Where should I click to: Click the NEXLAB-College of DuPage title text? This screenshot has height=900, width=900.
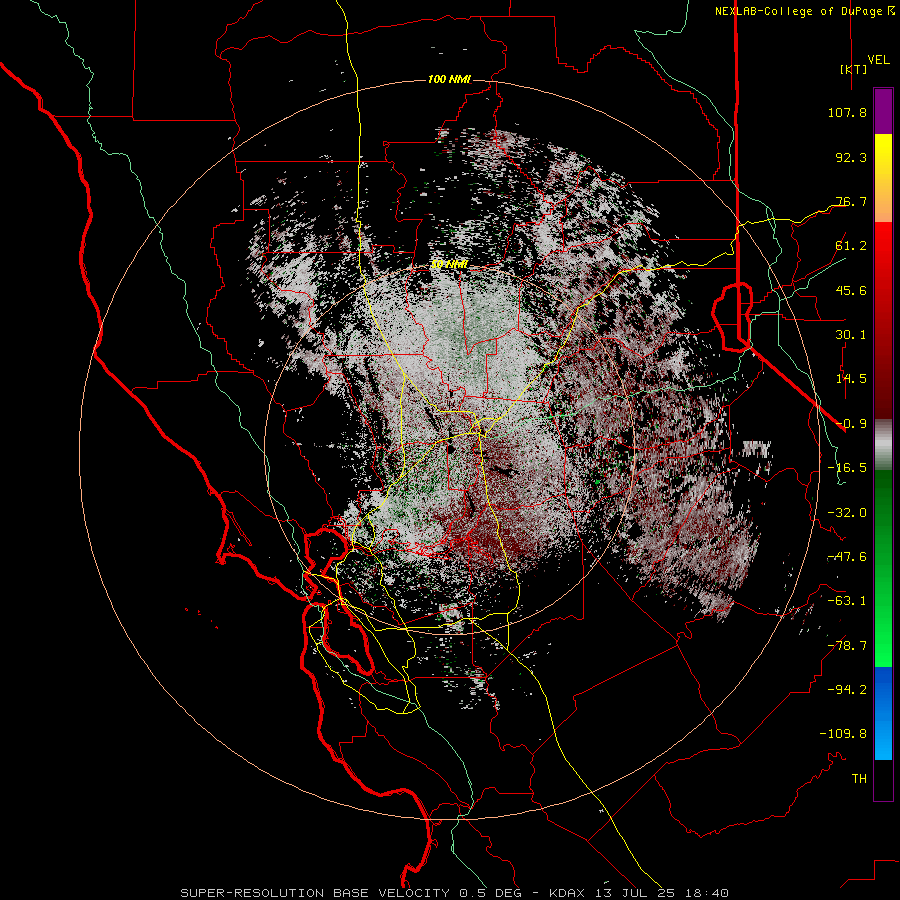tap(798, 11)
